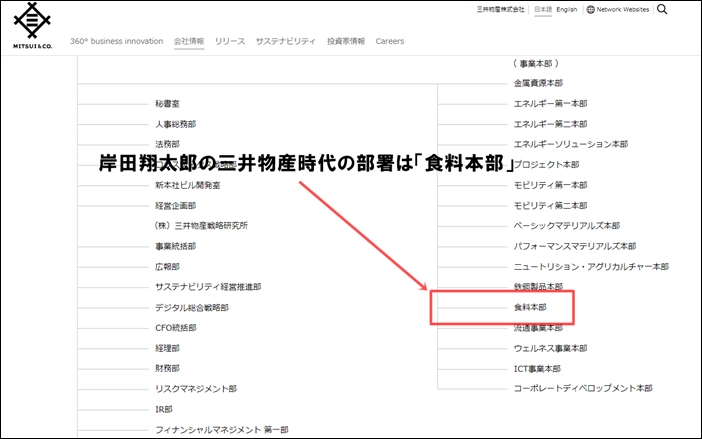Click the 広報部 entry
The height and width of the screenshot is (439, 702).
[x=167, y=267]
